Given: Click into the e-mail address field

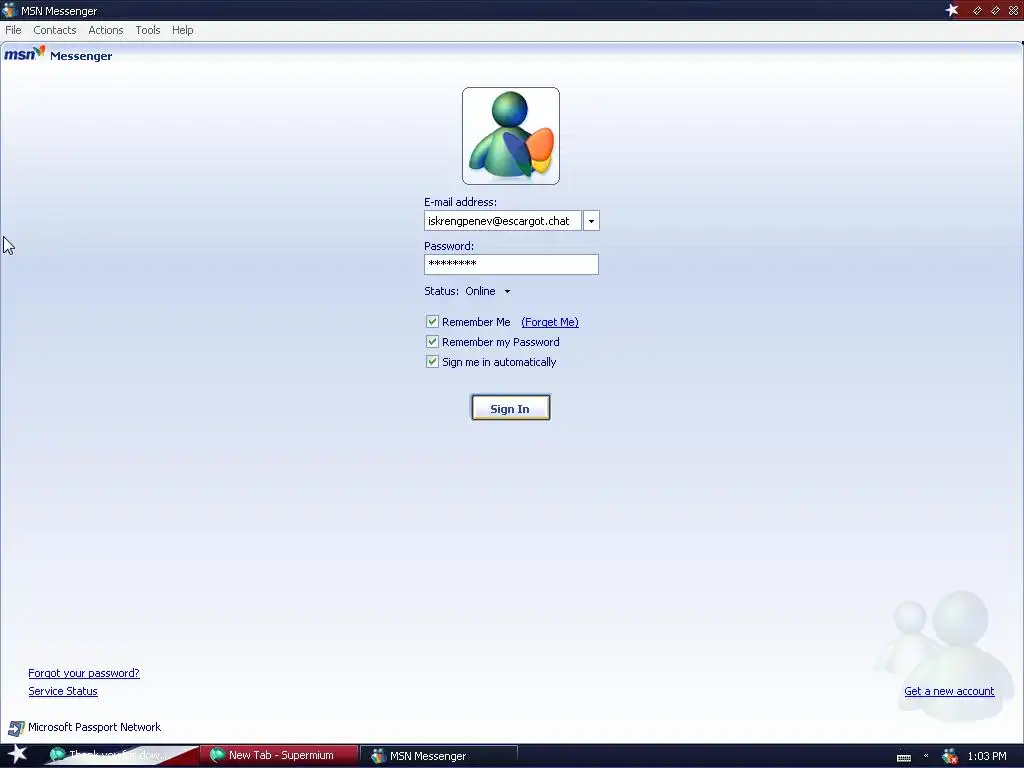Looking at the screenshot, I should (x=503, y=221).
